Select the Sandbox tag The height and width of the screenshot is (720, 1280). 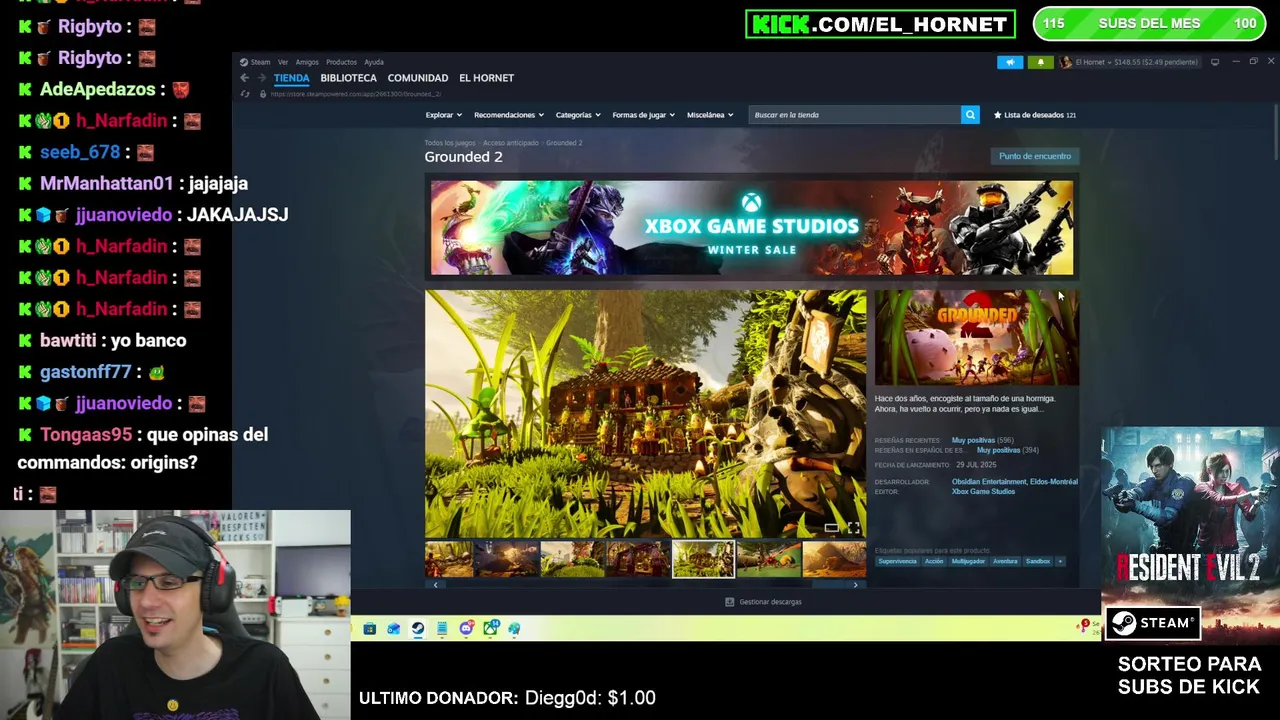click(x=1038, y=561)
